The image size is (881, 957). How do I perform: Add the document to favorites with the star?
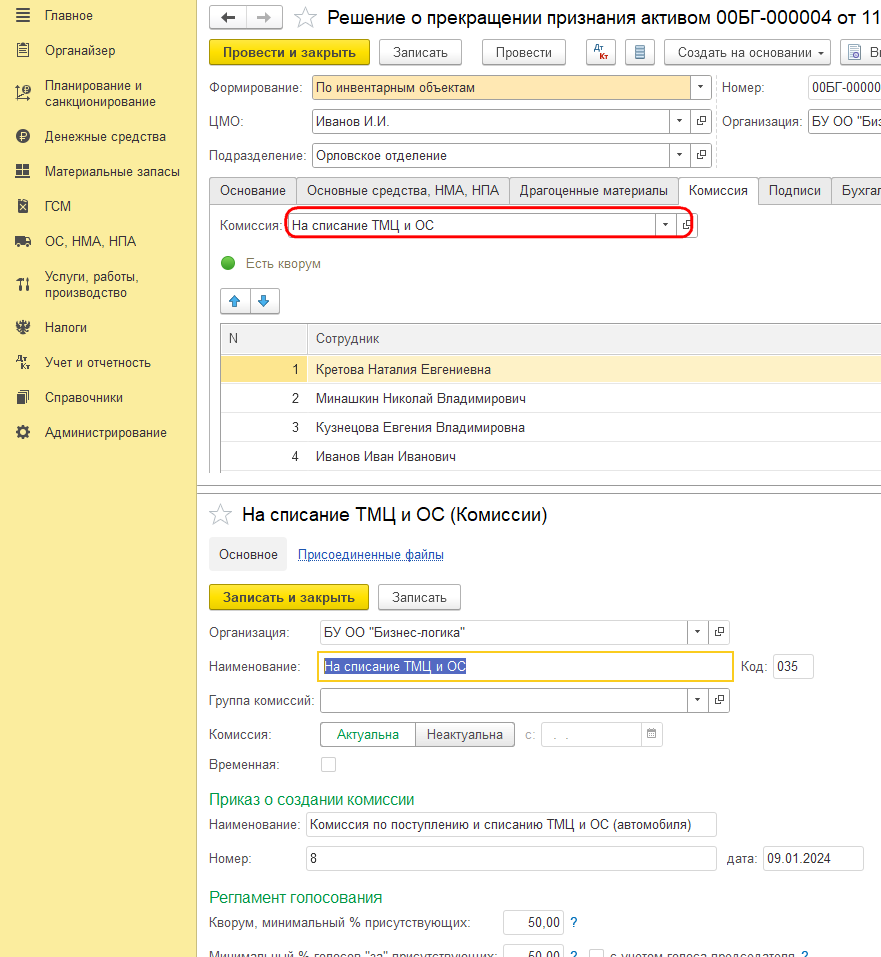pyautogui.click(x=305, y=18)
